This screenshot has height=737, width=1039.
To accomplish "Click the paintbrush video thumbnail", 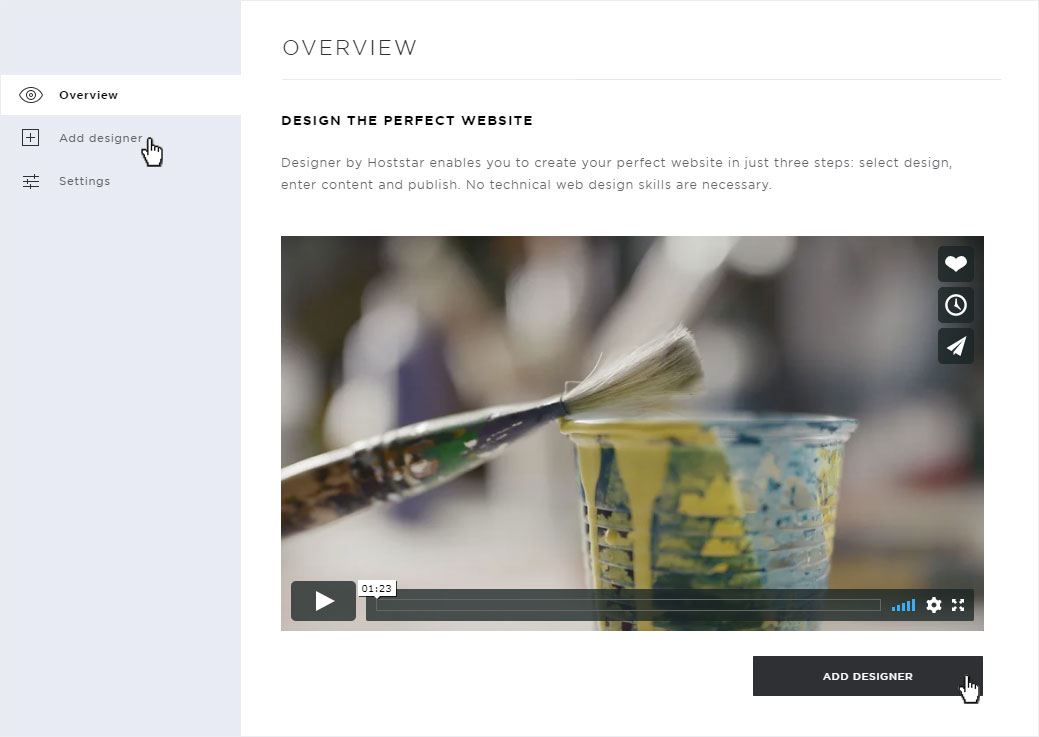I will pyautogui.click(x=632, y=411).
